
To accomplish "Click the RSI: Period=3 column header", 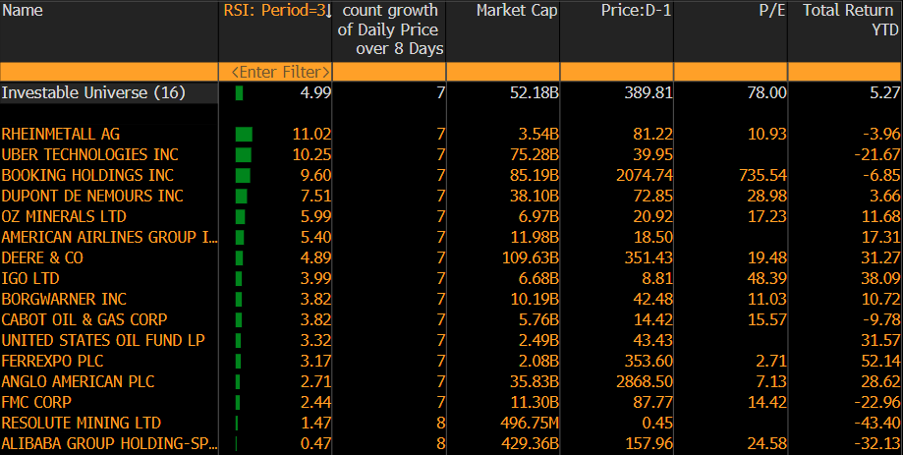I will point(278,10).
